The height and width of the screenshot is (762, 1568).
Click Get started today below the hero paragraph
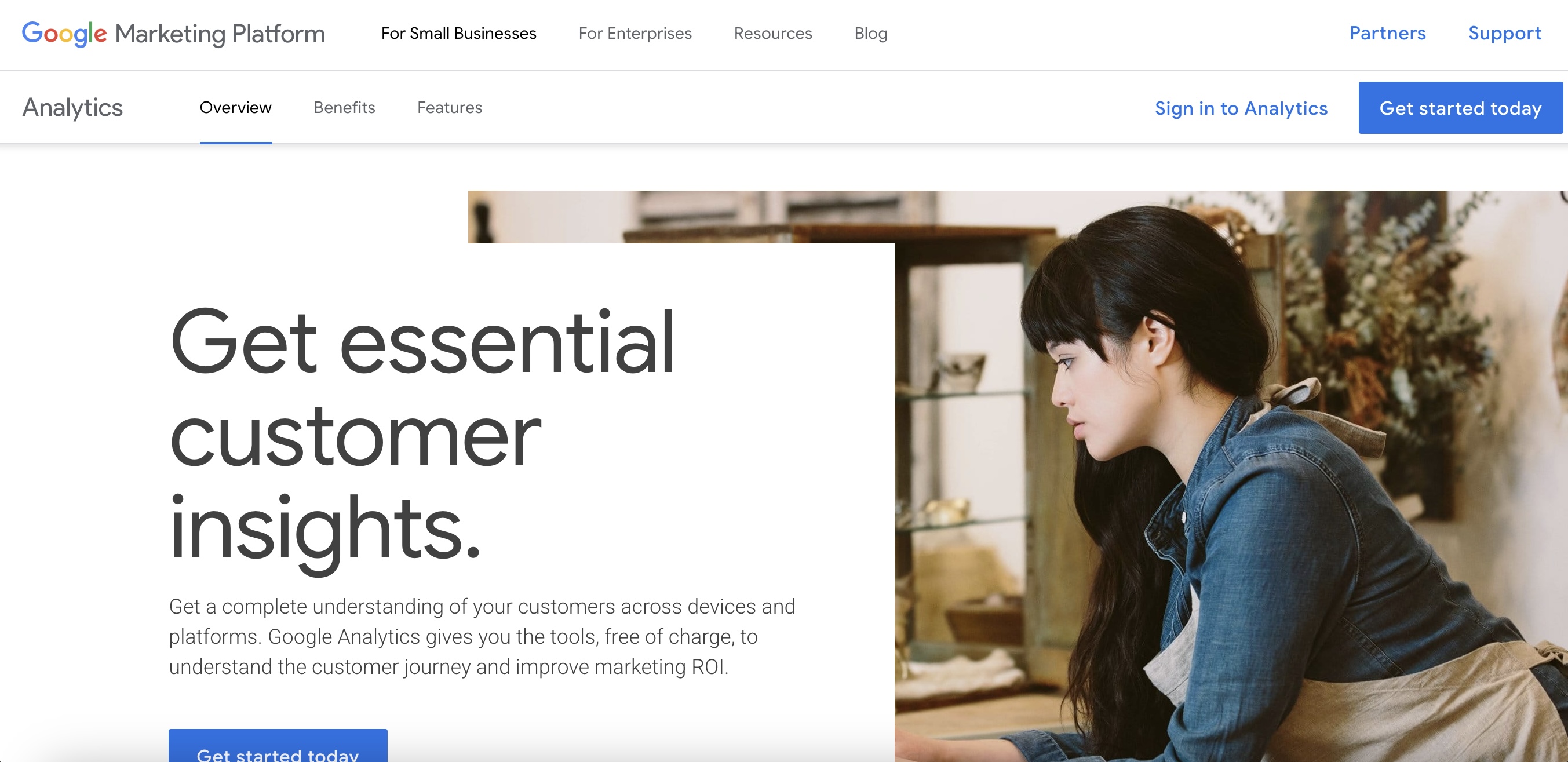click(278, 746)
